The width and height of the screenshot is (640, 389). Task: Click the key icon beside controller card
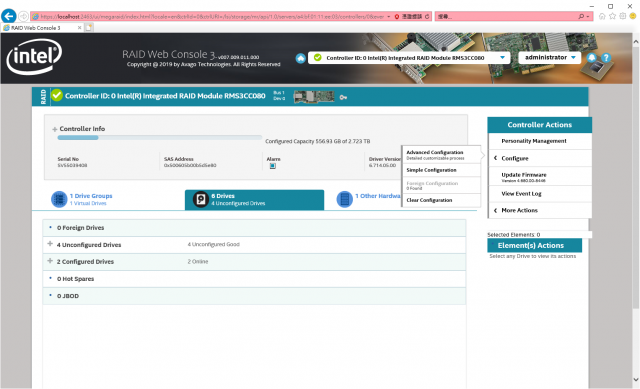(343, 98)
